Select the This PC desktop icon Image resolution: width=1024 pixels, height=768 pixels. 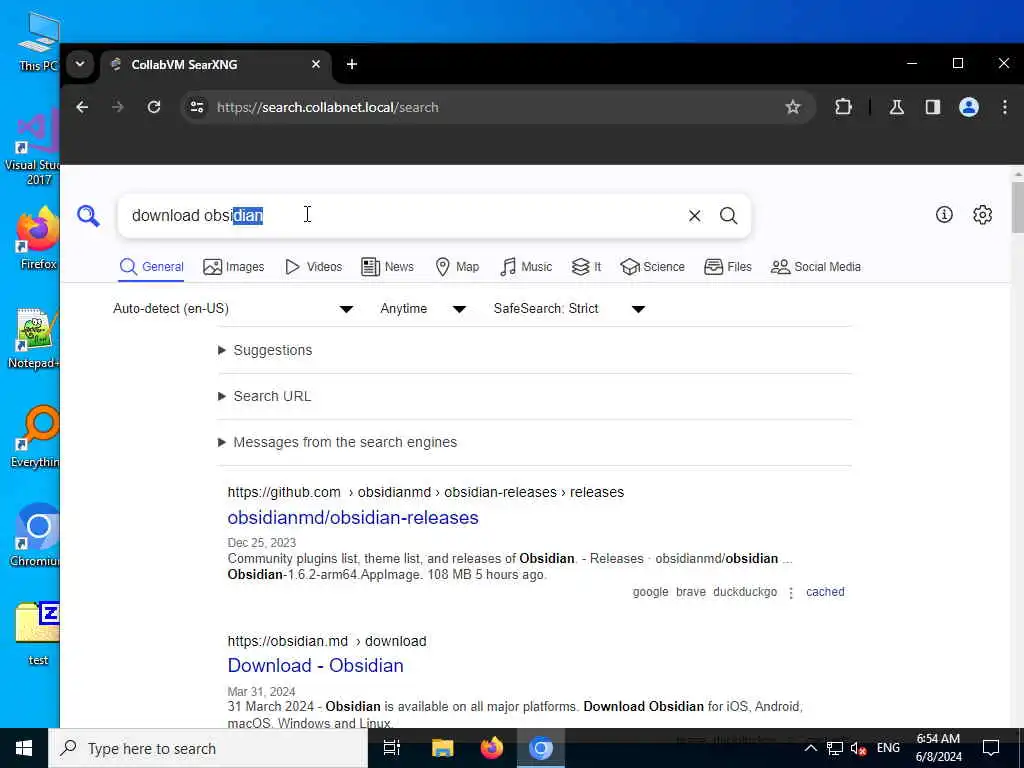(x=38, y=42)
